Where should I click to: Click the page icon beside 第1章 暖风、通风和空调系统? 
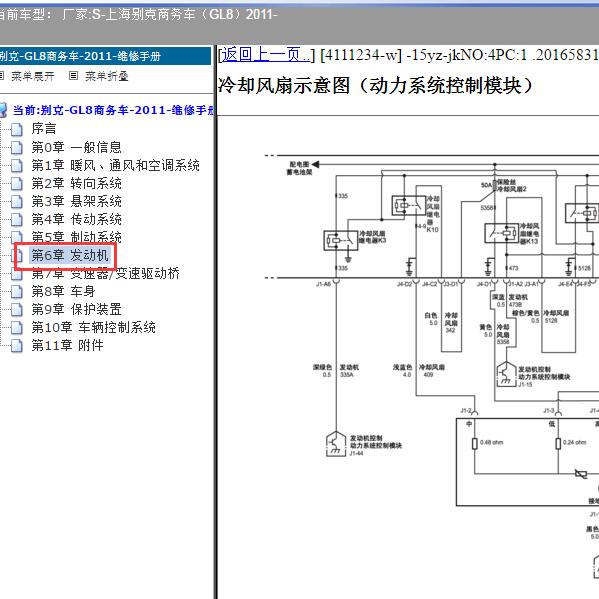pyautogui.click(x=16, y=165)
